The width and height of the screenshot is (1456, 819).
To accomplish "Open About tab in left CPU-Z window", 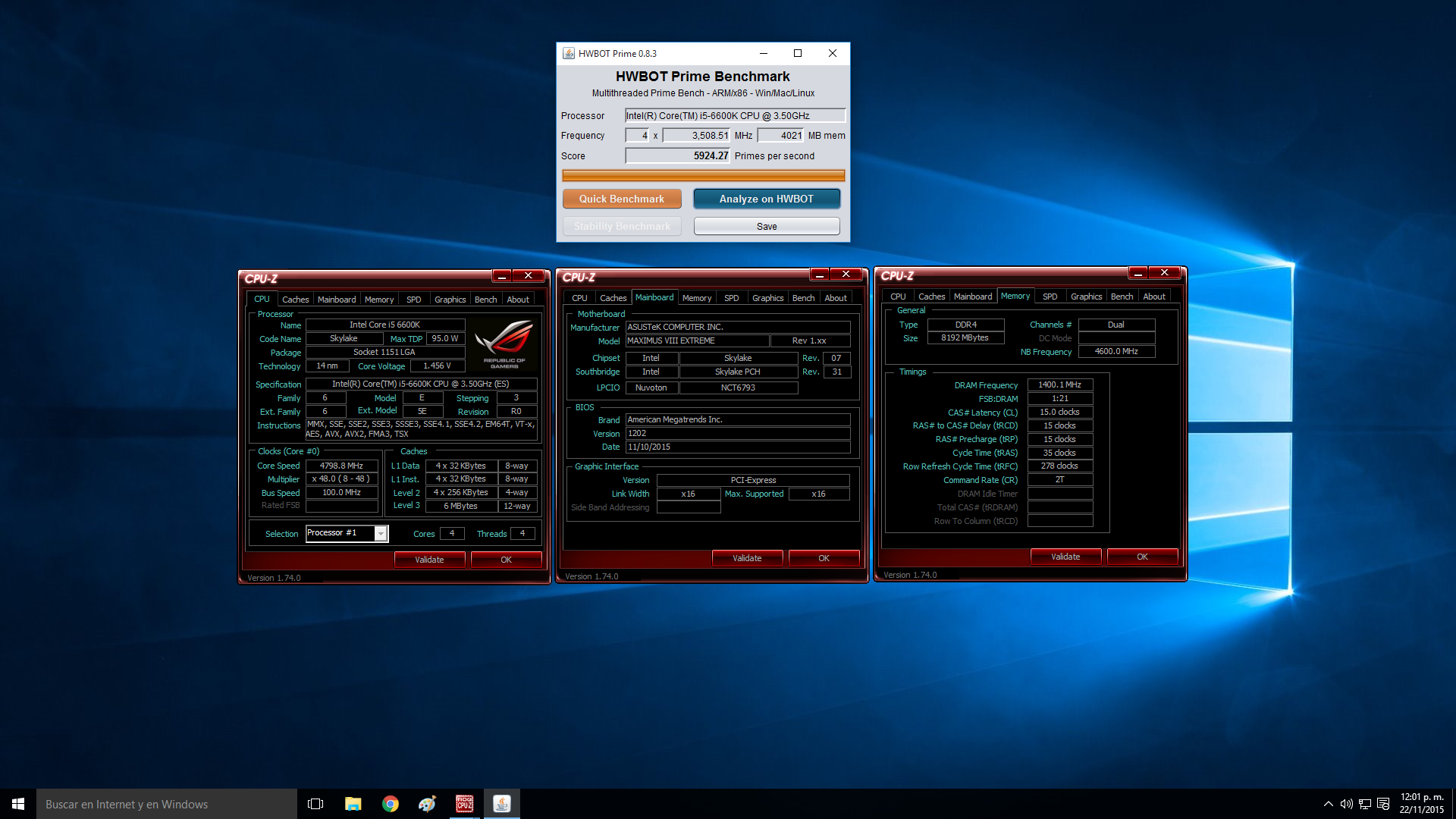I will click(519, 300).
